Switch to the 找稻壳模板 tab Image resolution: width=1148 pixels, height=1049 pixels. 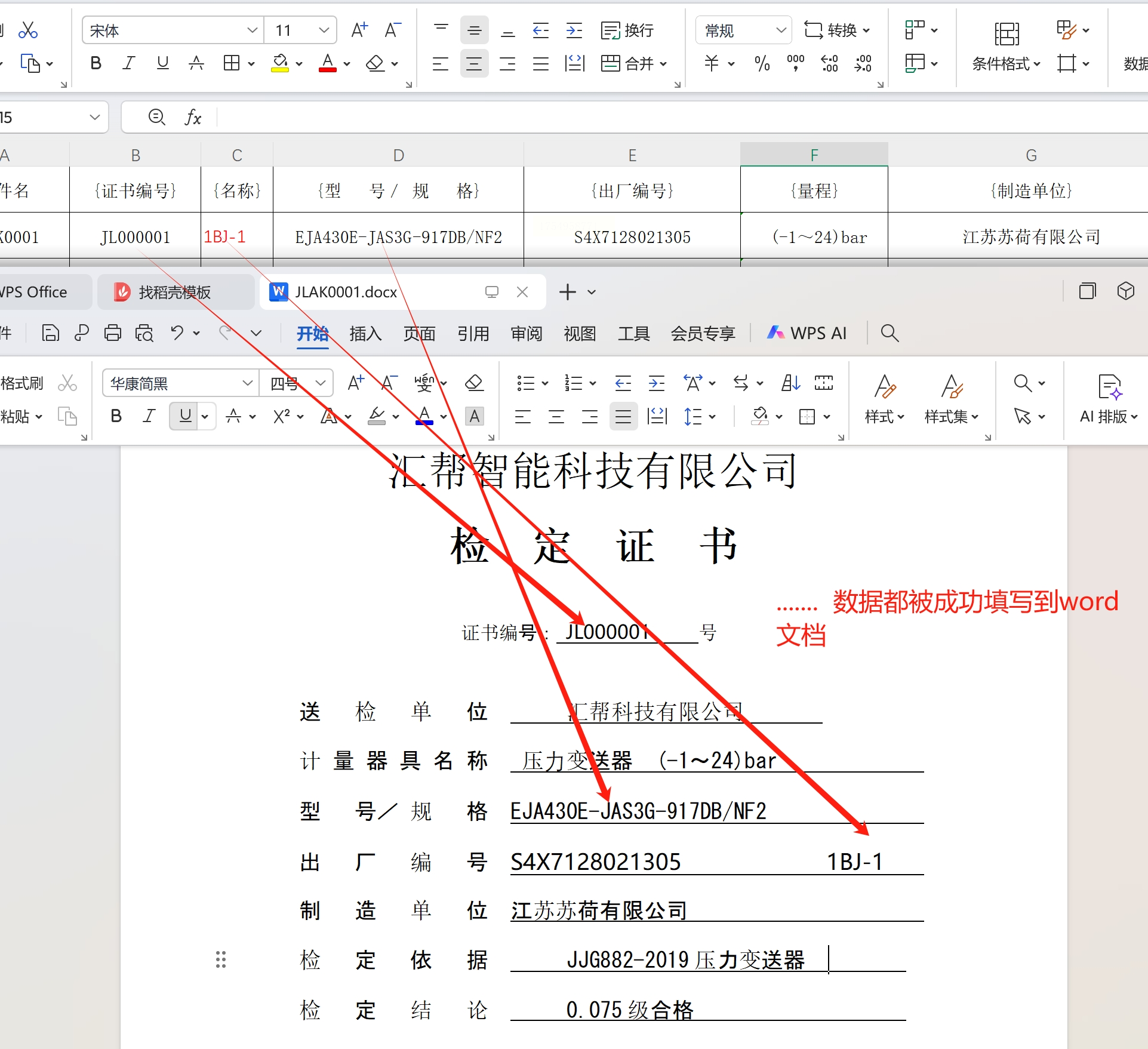174,292
